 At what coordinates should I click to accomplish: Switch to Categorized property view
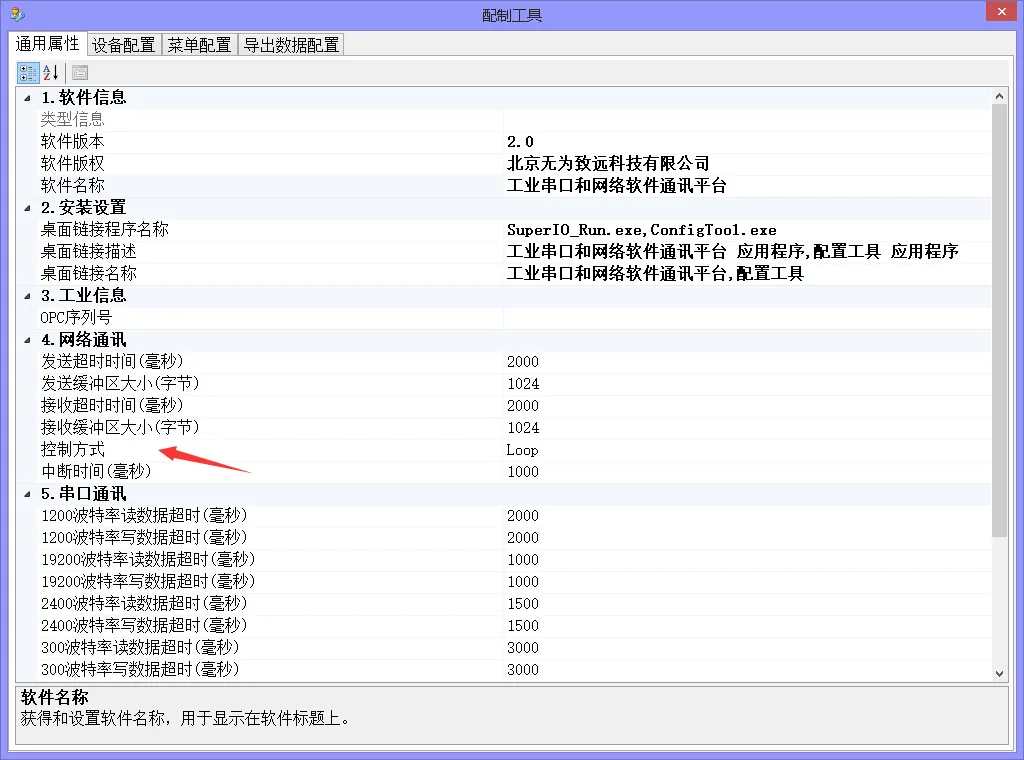click(28, 73)
